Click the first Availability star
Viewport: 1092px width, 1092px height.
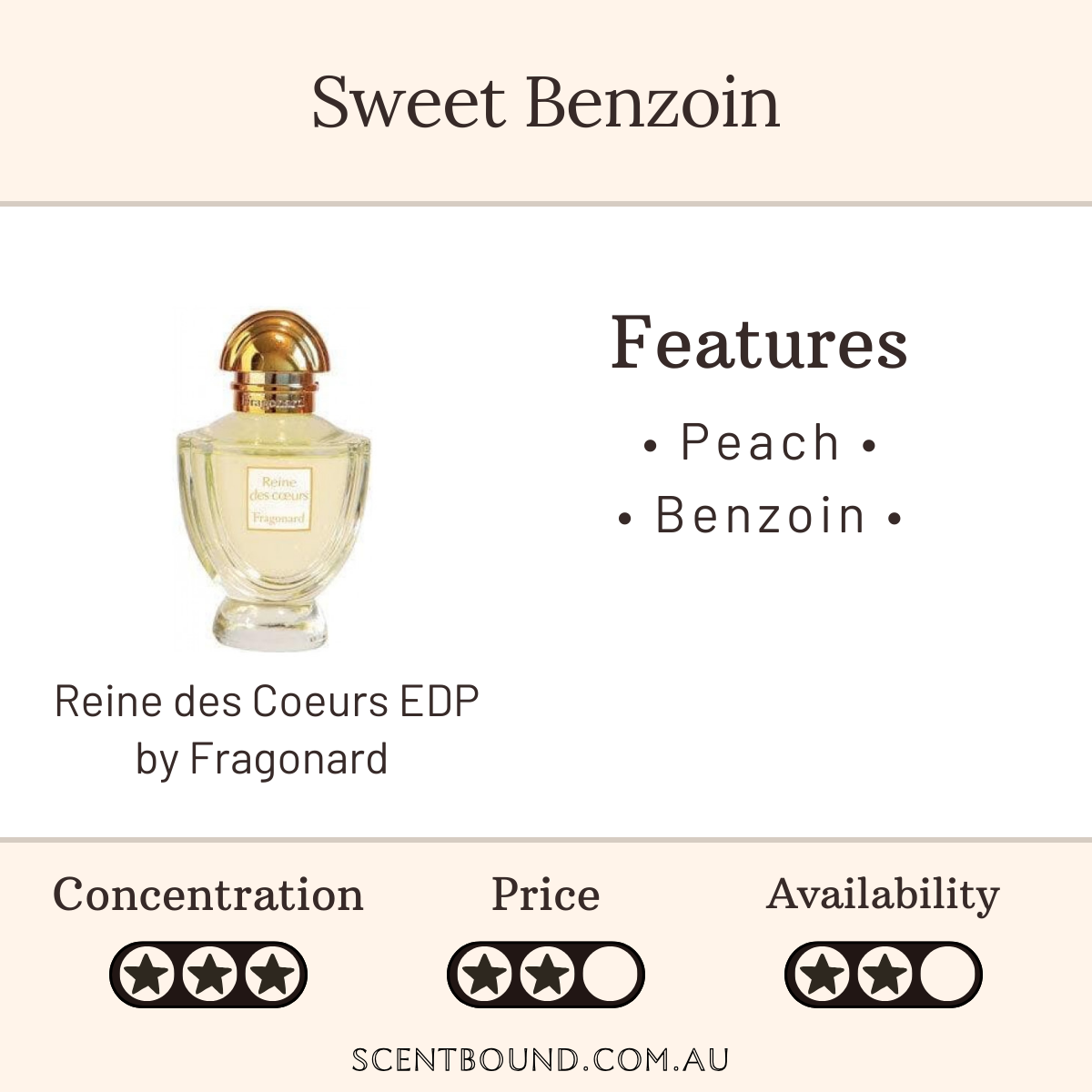pos(824,976)
